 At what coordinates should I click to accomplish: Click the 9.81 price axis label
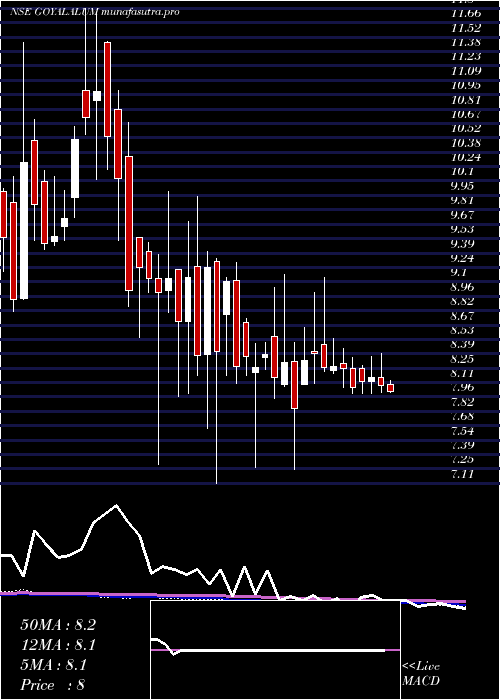pos(463,200)
